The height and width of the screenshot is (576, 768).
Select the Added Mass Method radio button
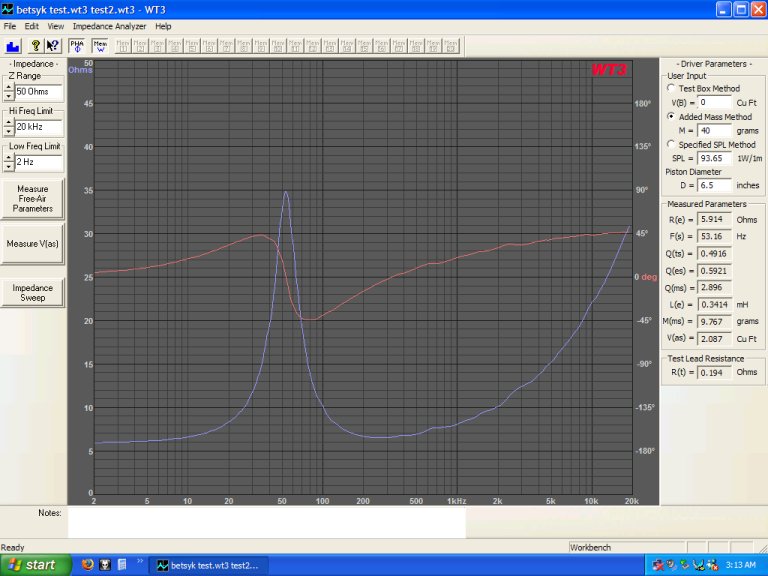click(x=671, y=117)
